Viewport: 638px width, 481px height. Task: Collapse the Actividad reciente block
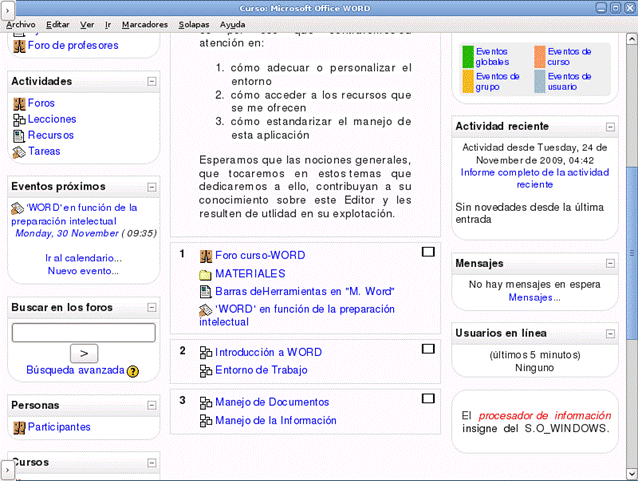point(612,127)
